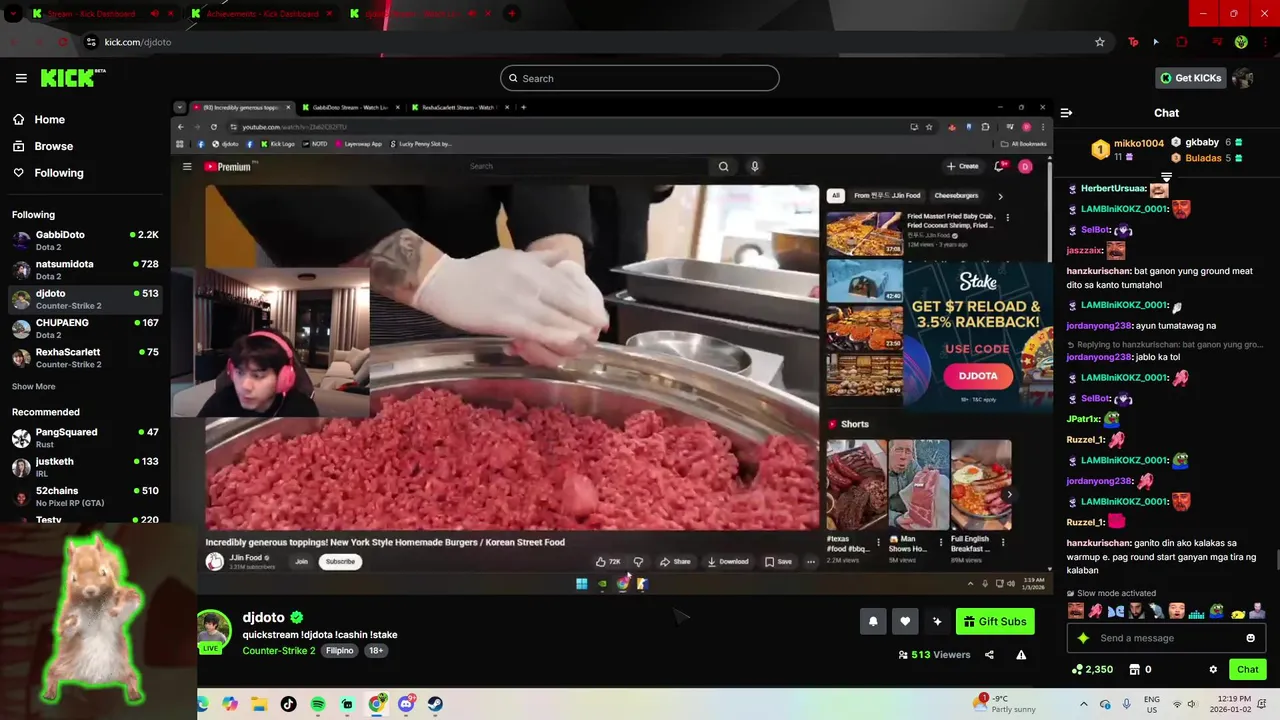This screenshot has height=720, width=1280.
Task: Open justketh recommended channel
Action: [84, 467]
